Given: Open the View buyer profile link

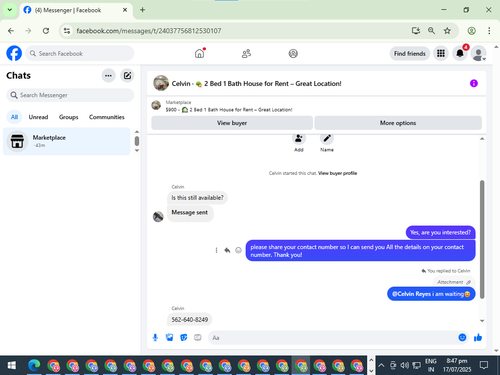Looking at the screenshot, I should 337,173.
